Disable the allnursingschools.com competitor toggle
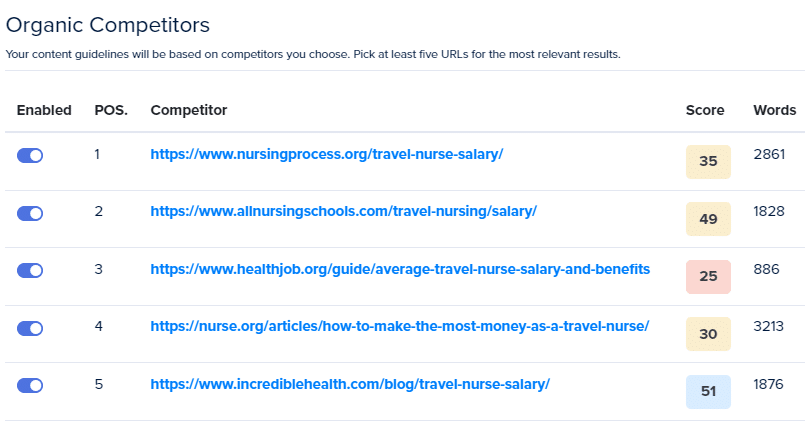 (30, 212)
